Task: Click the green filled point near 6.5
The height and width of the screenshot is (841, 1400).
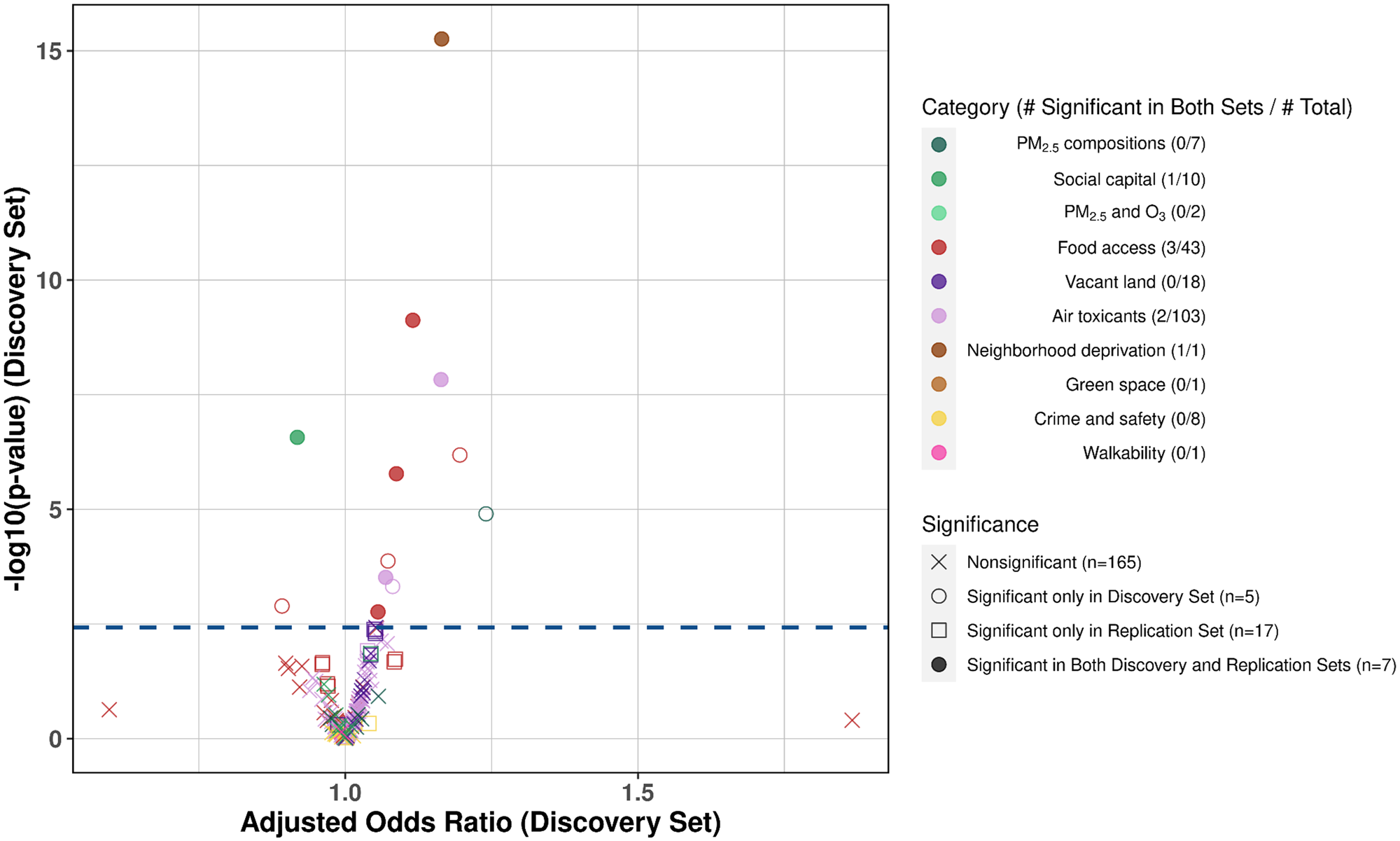Action: coord(297,438)
